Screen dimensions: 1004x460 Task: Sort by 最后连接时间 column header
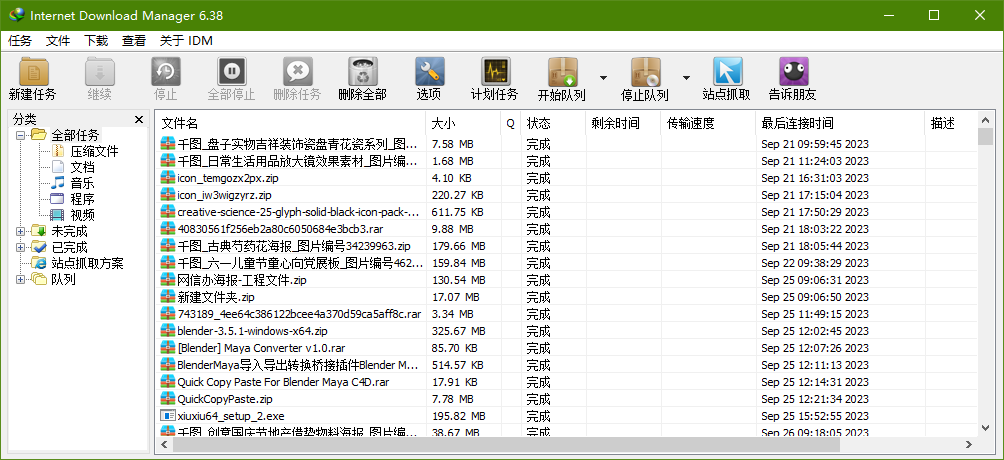pos(840,124)
